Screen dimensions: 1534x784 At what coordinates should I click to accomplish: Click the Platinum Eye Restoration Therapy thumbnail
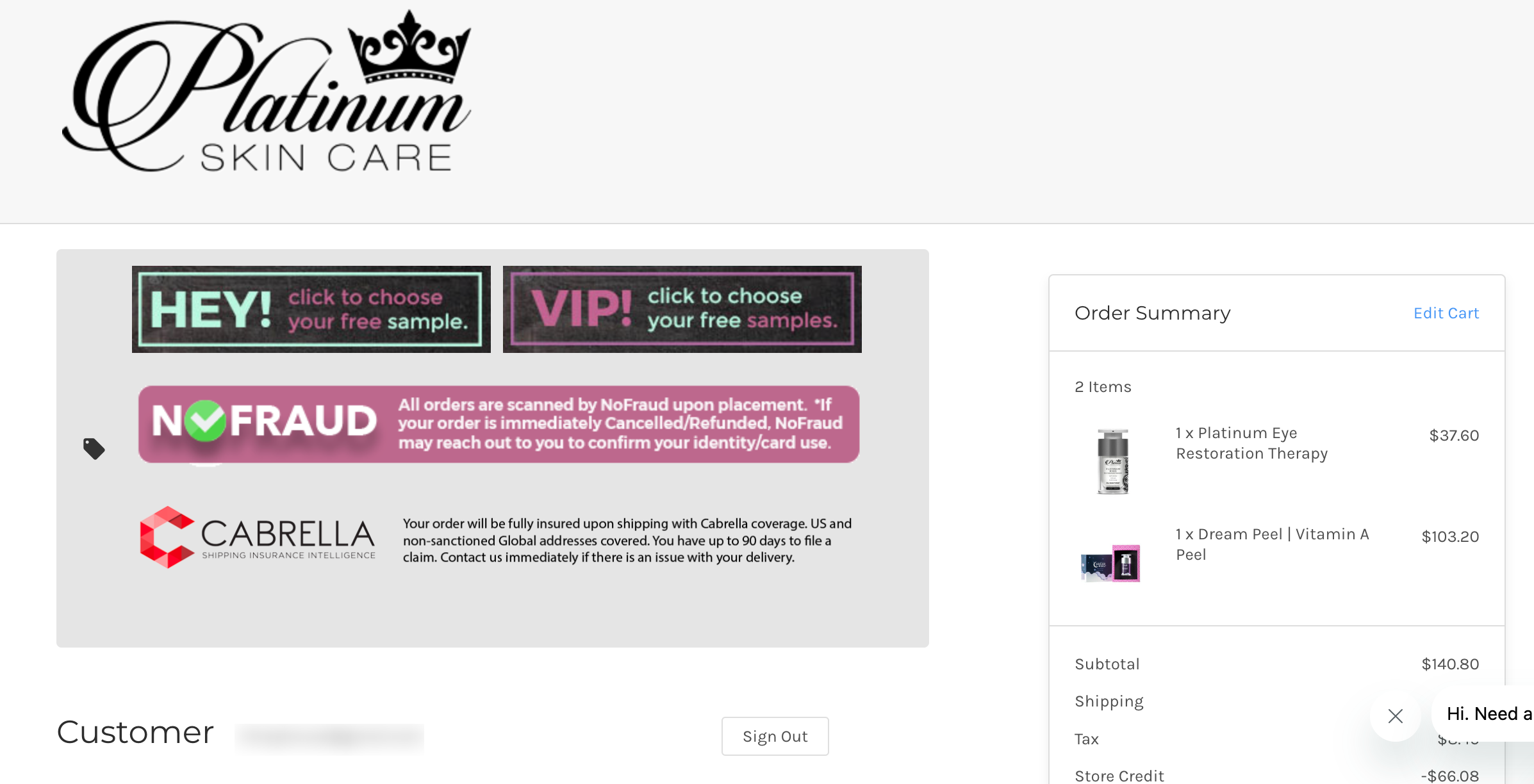click(1113, 461)
